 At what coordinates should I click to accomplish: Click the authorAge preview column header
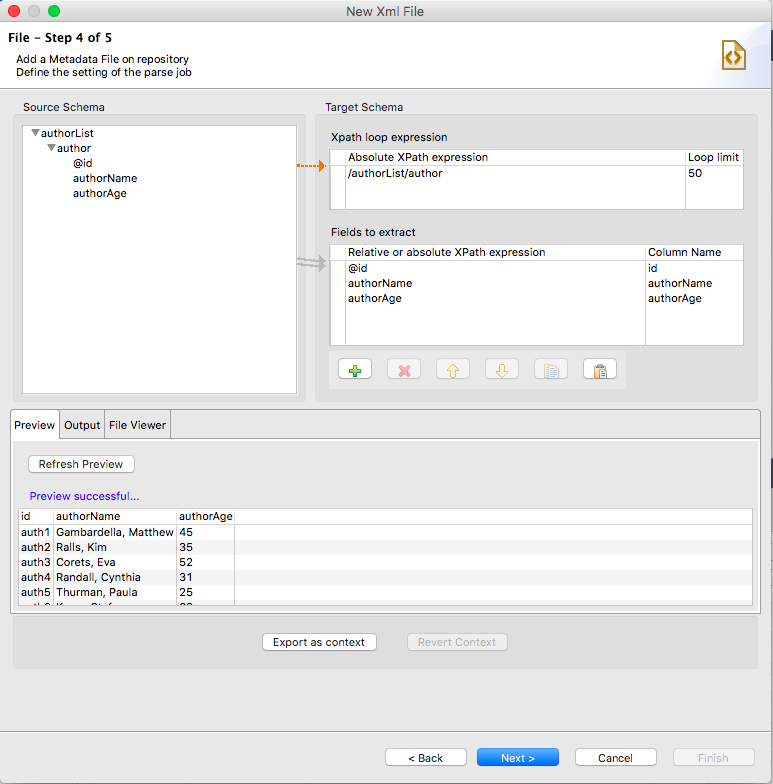206,516
